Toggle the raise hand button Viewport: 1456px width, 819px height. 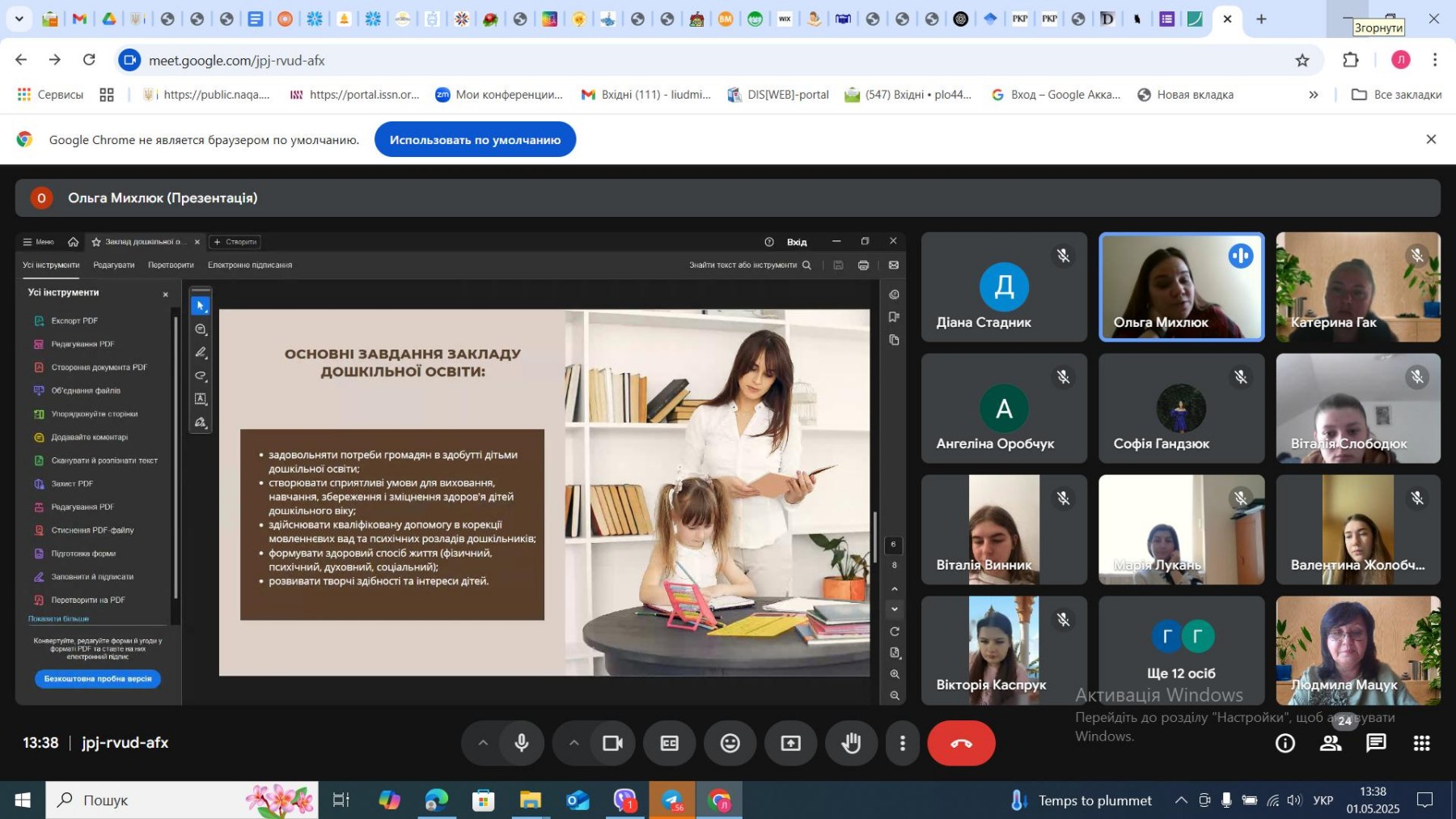[851, 743]
